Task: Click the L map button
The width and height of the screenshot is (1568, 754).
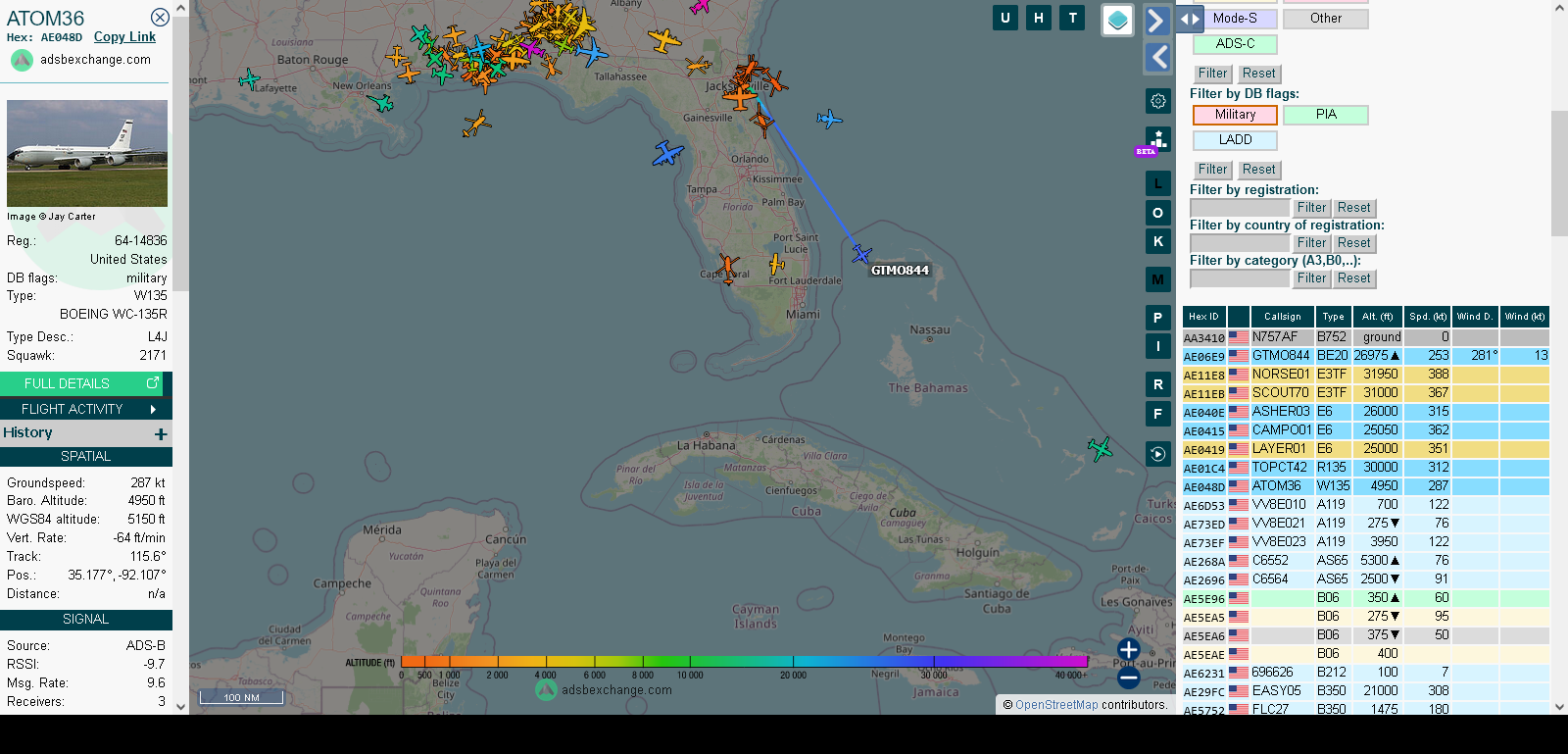Action: pos(1158,183)
